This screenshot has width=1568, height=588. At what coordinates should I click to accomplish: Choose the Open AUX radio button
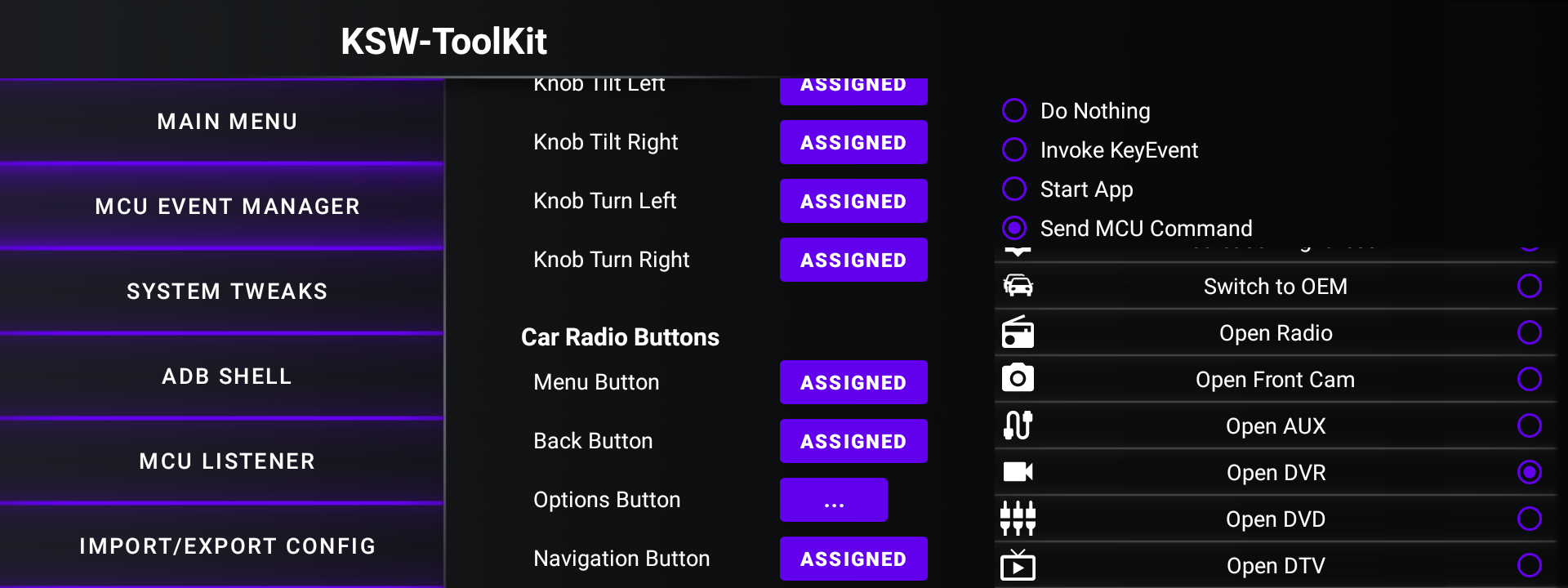[x=1529, y=425]
